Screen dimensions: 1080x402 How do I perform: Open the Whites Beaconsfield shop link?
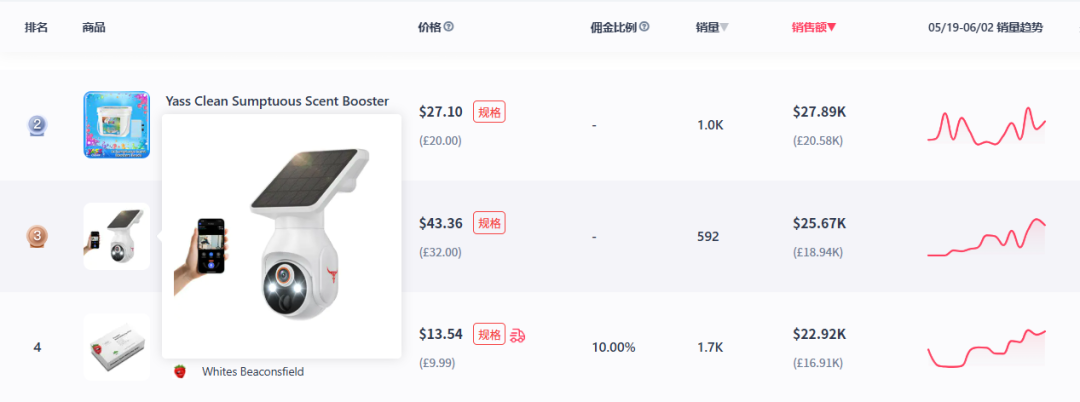(x=252, y=371)
